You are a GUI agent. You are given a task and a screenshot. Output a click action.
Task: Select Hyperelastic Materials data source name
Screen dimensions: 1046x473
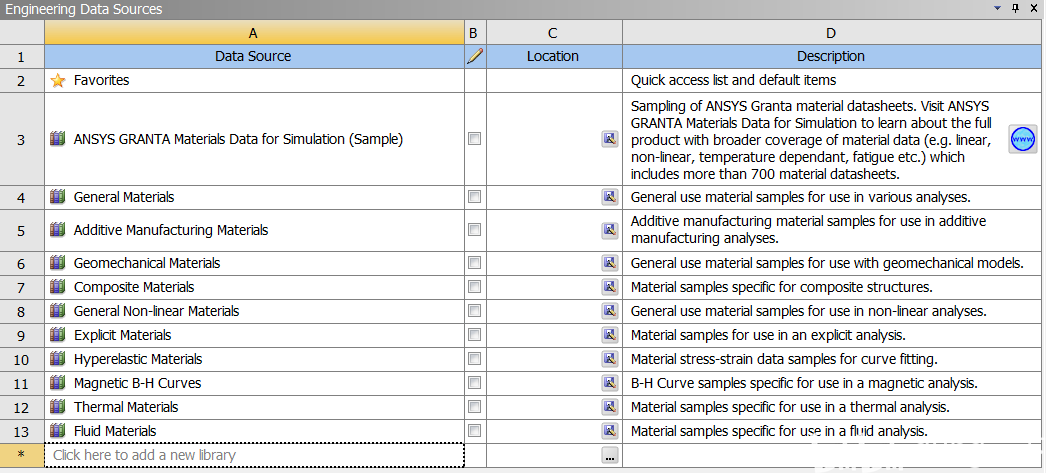point(138,360)
